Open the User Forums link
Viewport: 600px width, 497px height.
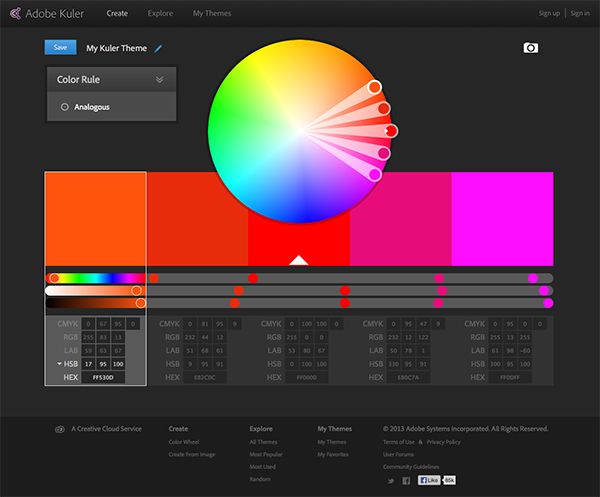pyautogui.click(x=398, y=455)
